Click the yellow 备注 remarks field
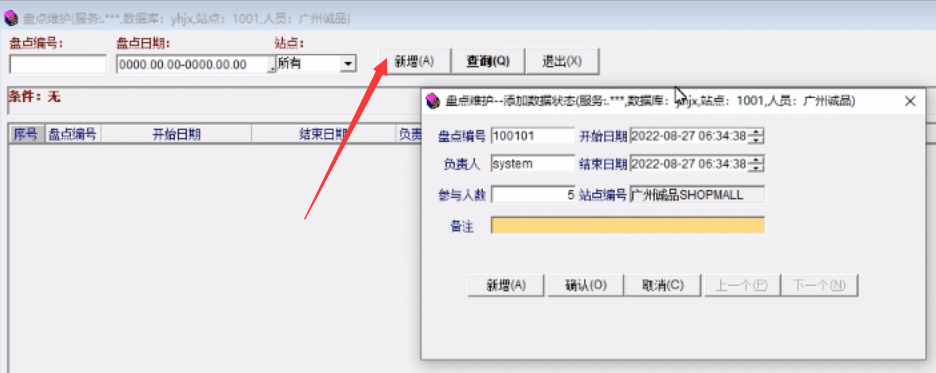The image size is (936, 373). click(627, 226)
